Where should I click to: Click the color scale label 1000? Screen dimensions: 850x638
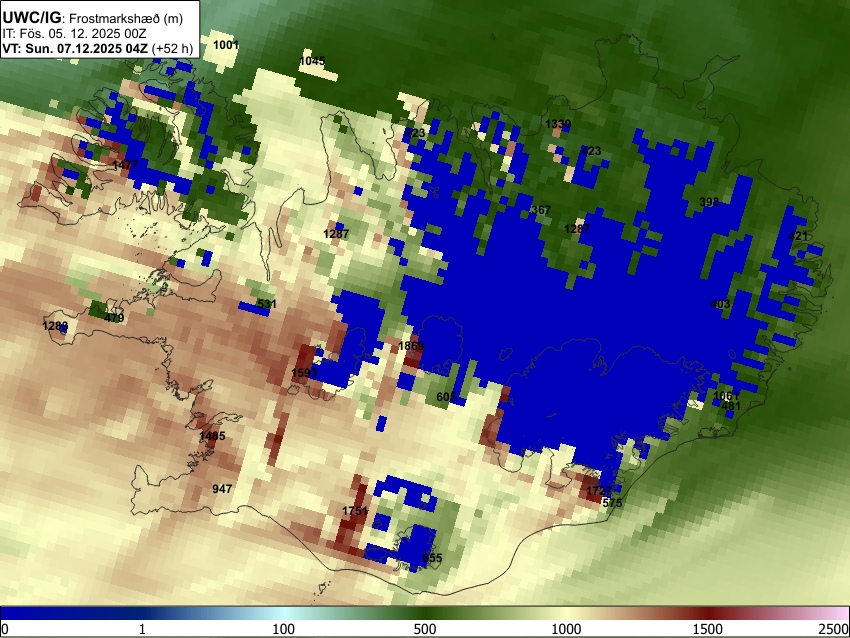coord(566,629)
